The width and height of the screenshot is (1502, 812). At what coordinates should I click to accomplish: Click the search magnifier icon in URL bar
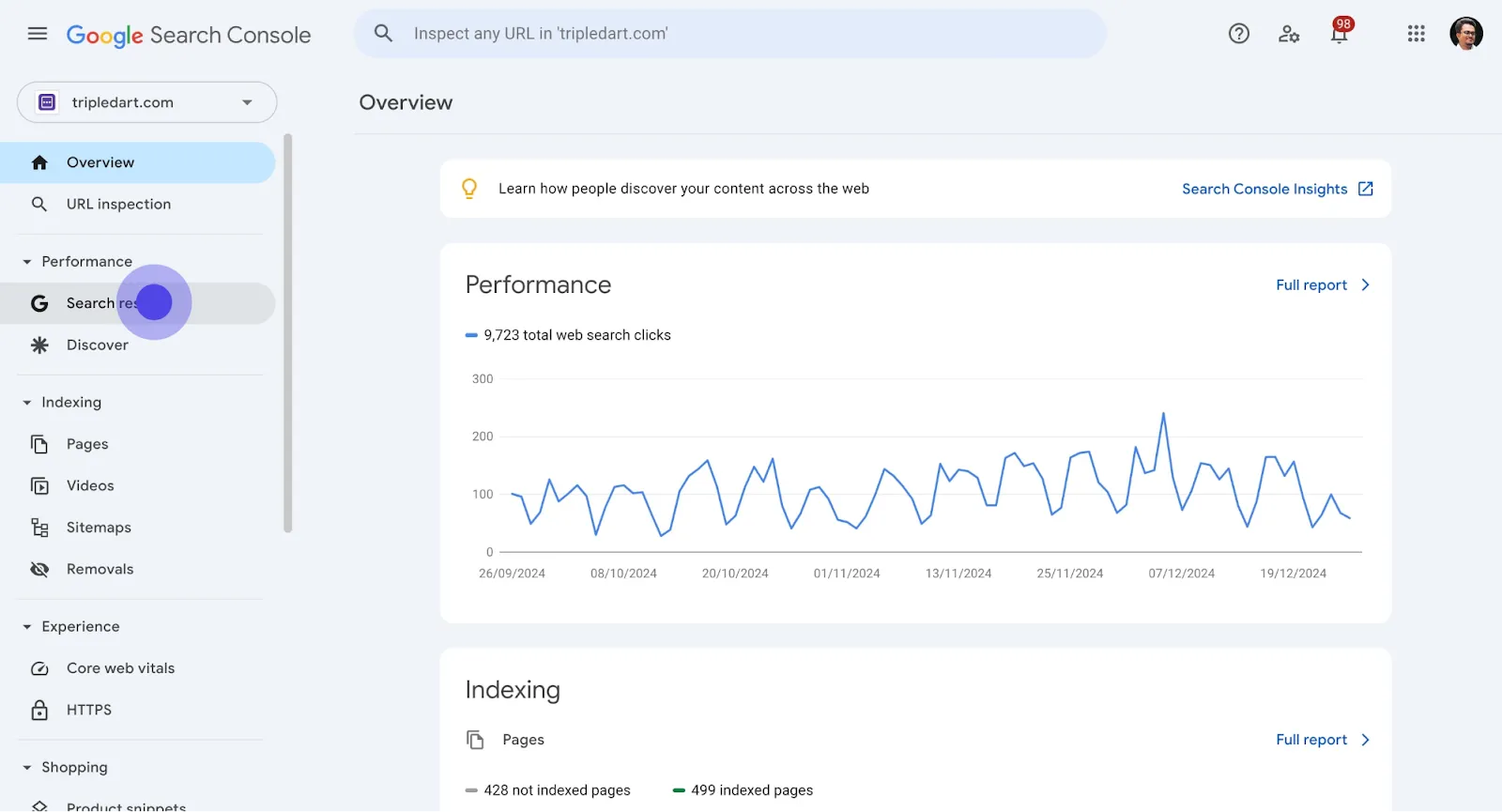pyautogui.click(x=383, y=34)
